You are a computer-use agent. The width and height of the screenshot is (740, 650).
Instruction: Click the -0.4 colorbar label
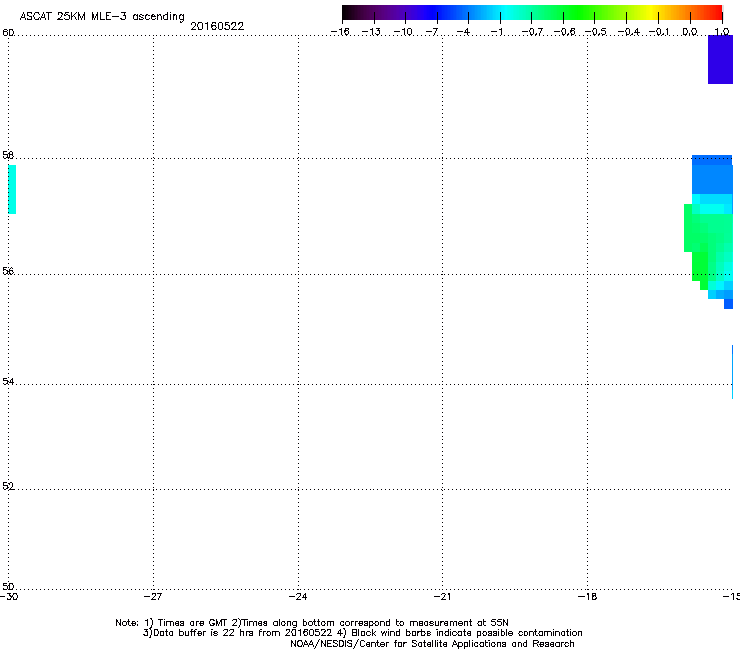[628, 32]
